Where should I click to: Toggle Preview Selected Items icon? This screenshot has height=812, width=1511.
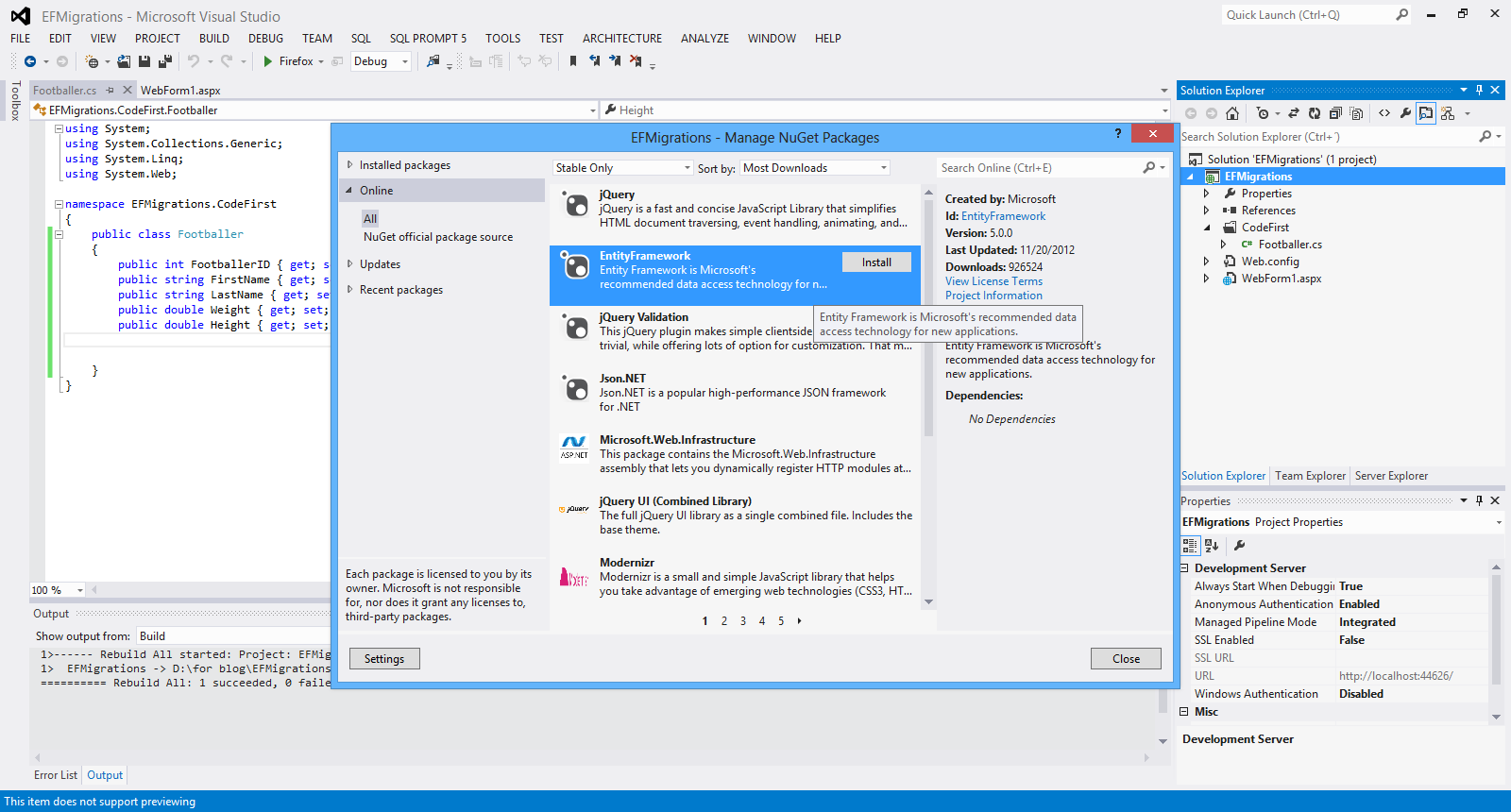[x=1426, y=113]
